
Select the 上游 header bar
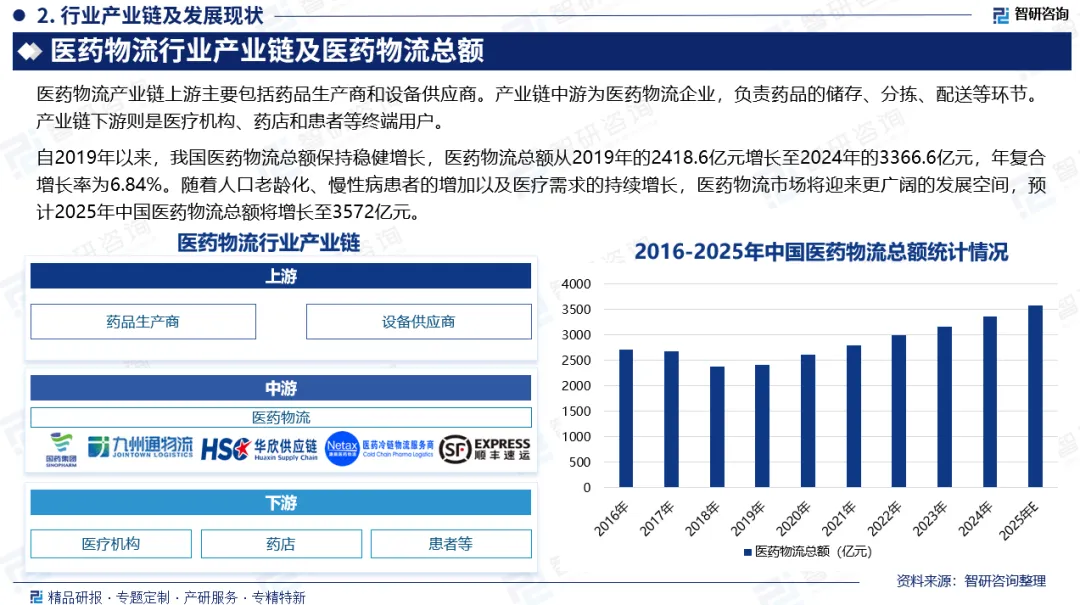click(280, 276)
